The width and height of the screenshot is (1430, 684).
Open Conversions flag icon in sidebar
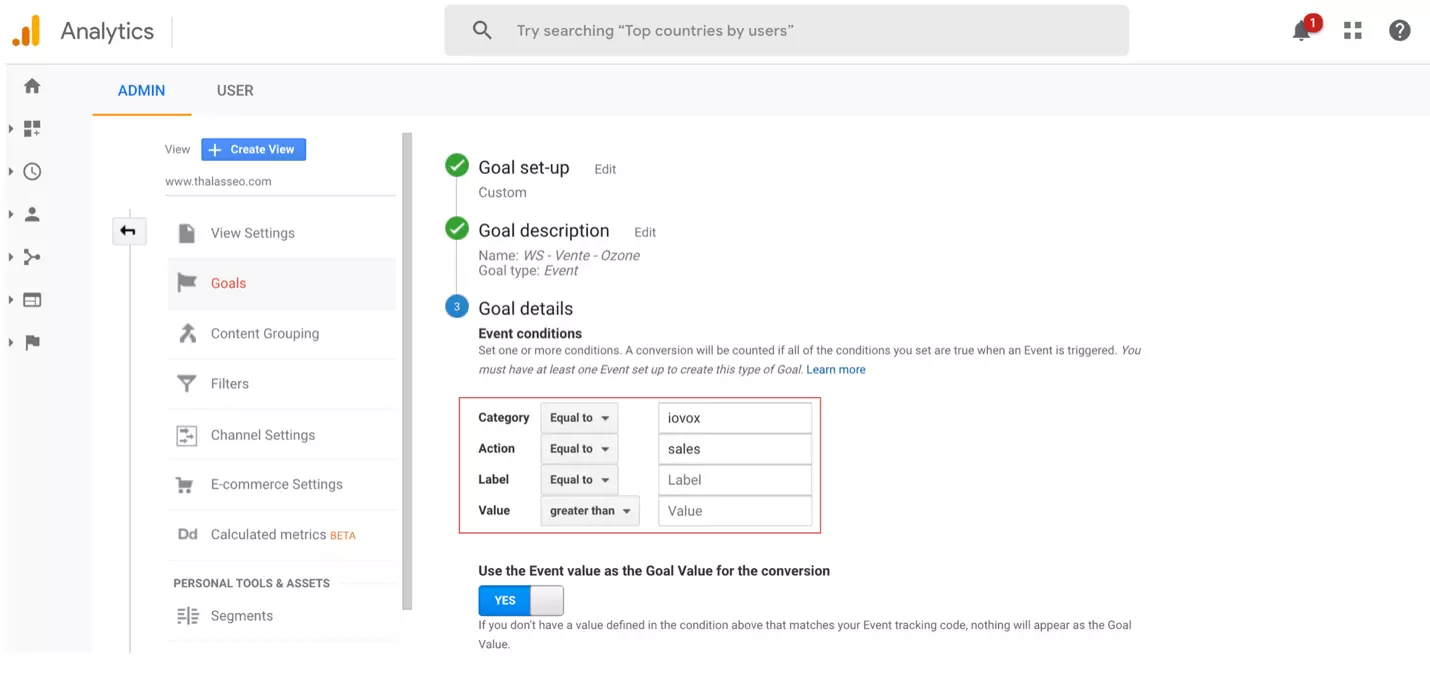32,342
